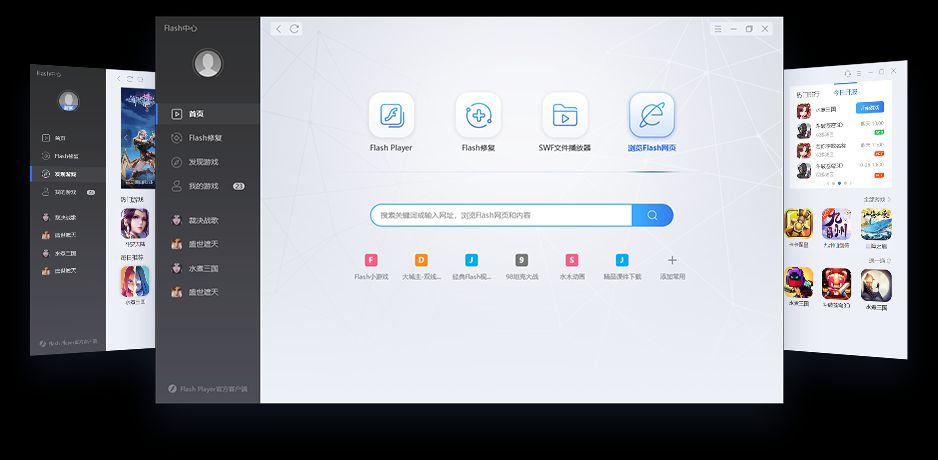Image resolution: width=938 pixels, height=460 pixels.
Task: Select 我的游戏 in the left window sidebar
Action: pos(68,192)
